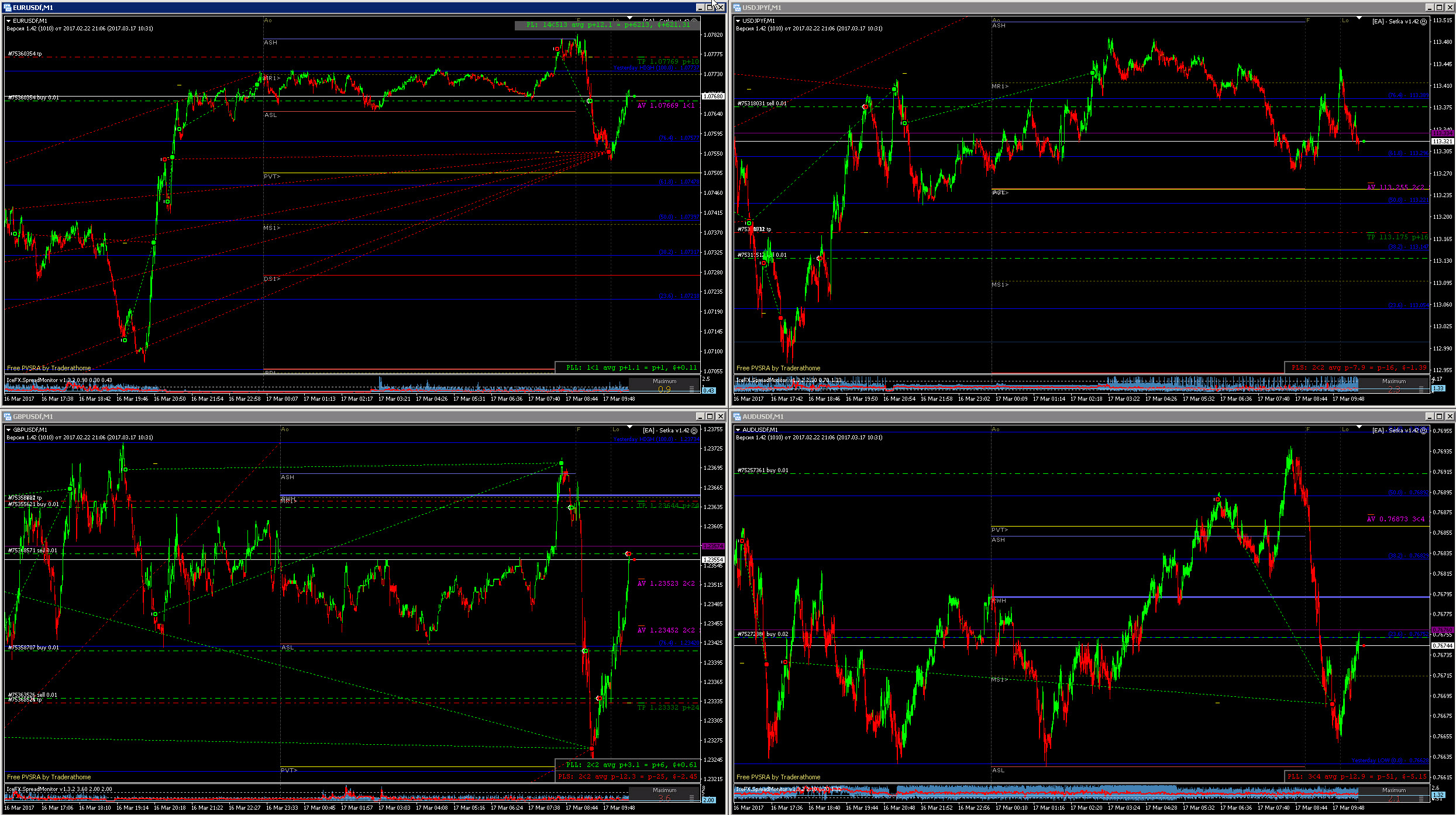
Task: Select the 'AV 0.76873 3<4' label
Action: 1396,520
